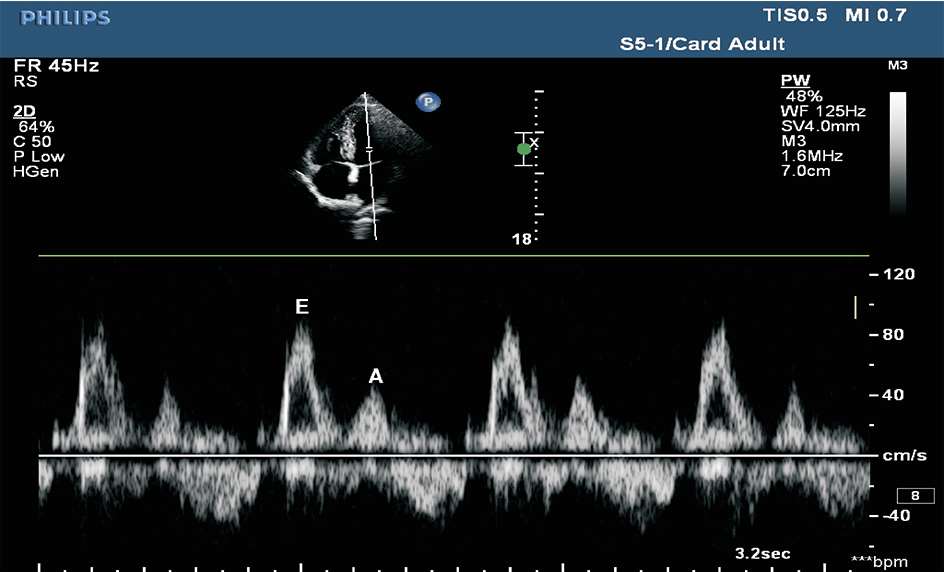The width and height of the screenshot is (944, 572).
Task: Click the blue P orientation marker icon
Action: [x=430, y=102]
